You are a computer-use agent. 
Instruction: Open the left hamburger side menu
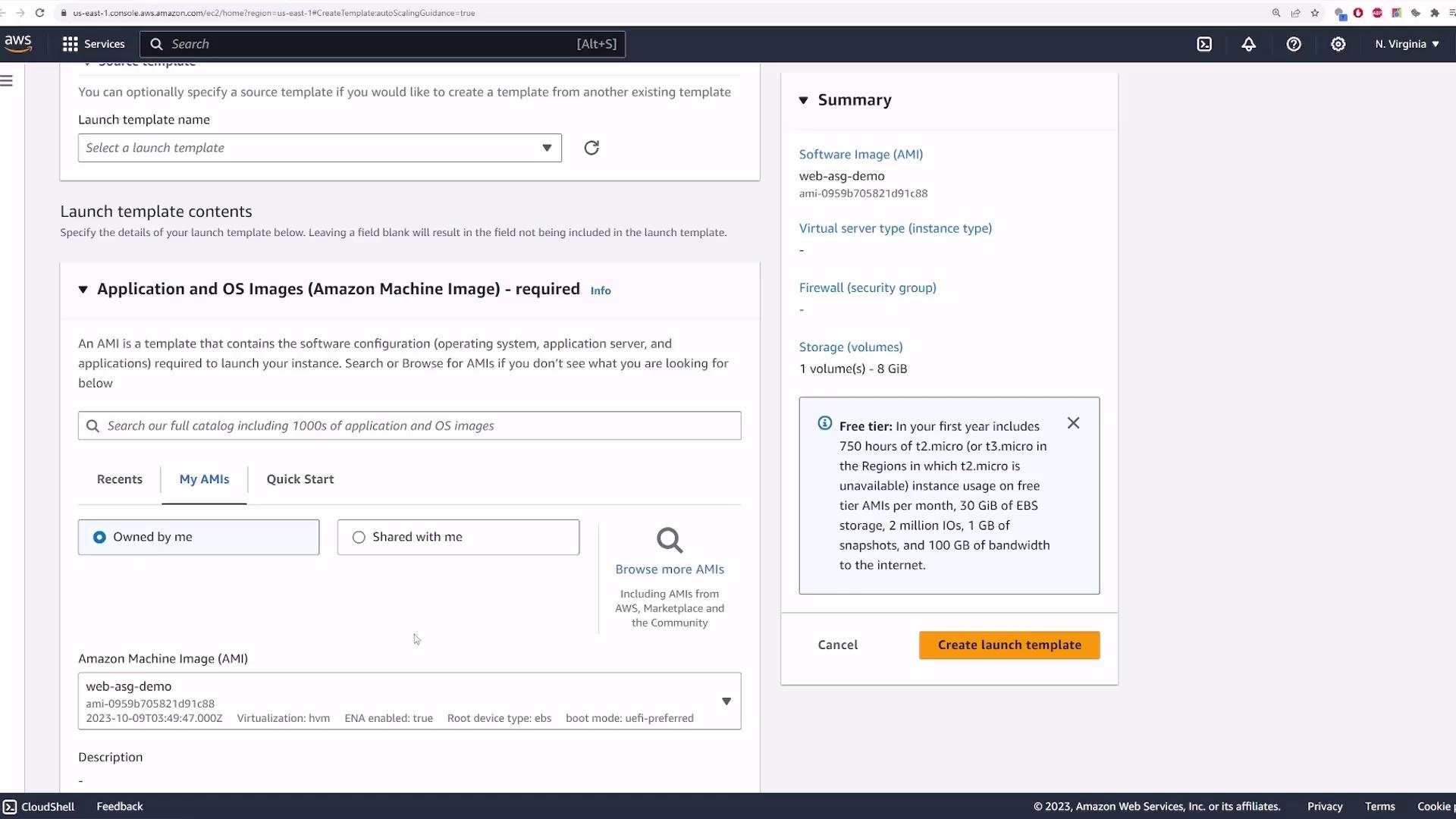(7, 81)
